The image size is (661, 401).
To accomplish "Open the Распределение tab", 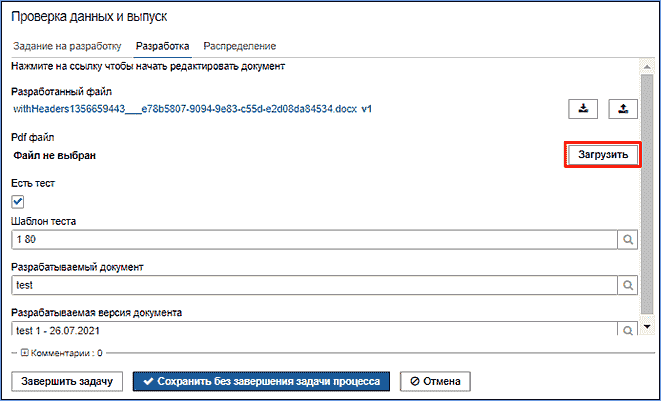I will [x=240, y=46].
